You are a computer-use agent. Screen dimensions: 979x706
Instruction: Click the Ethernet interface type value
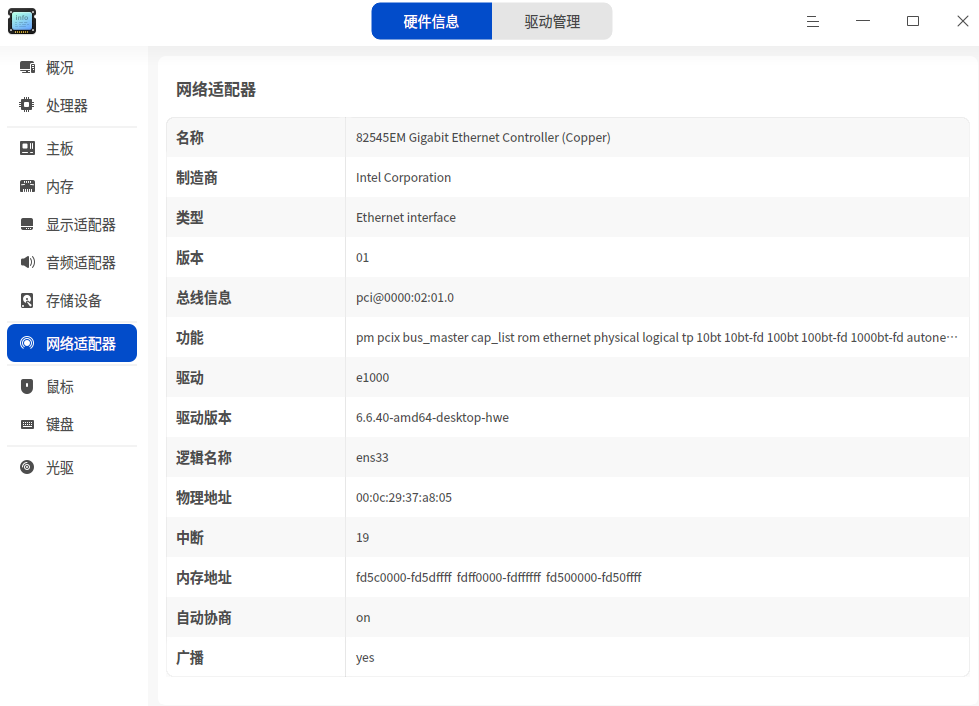[406, 217]
